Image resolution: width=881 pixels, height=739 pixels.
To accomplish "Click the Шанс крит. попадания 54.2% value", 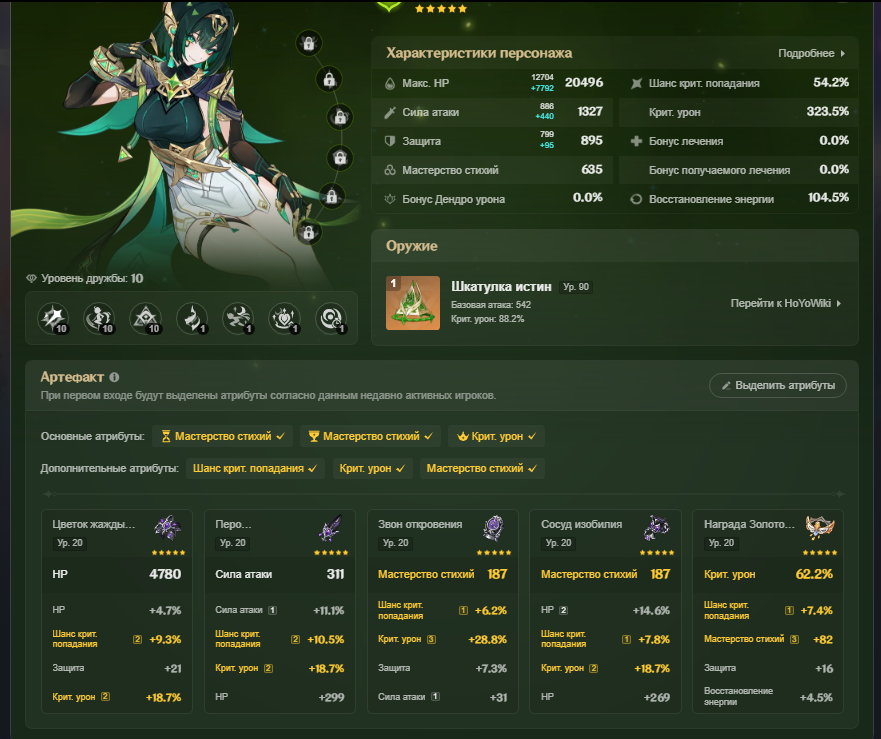I will coord(831,83).
